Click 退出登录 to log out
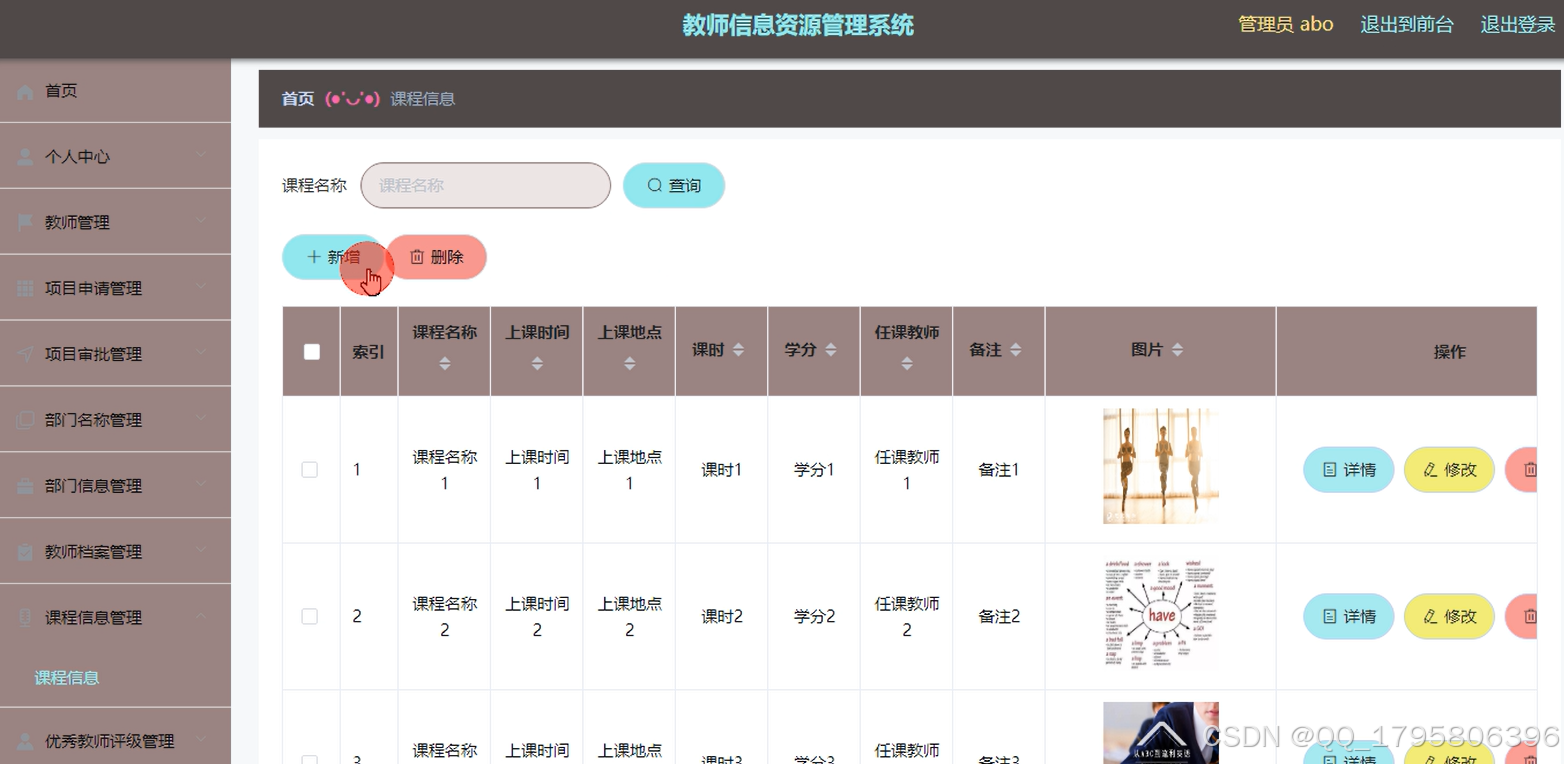The height and width of the screenshot is (764, 1564). click(1515, 24)
